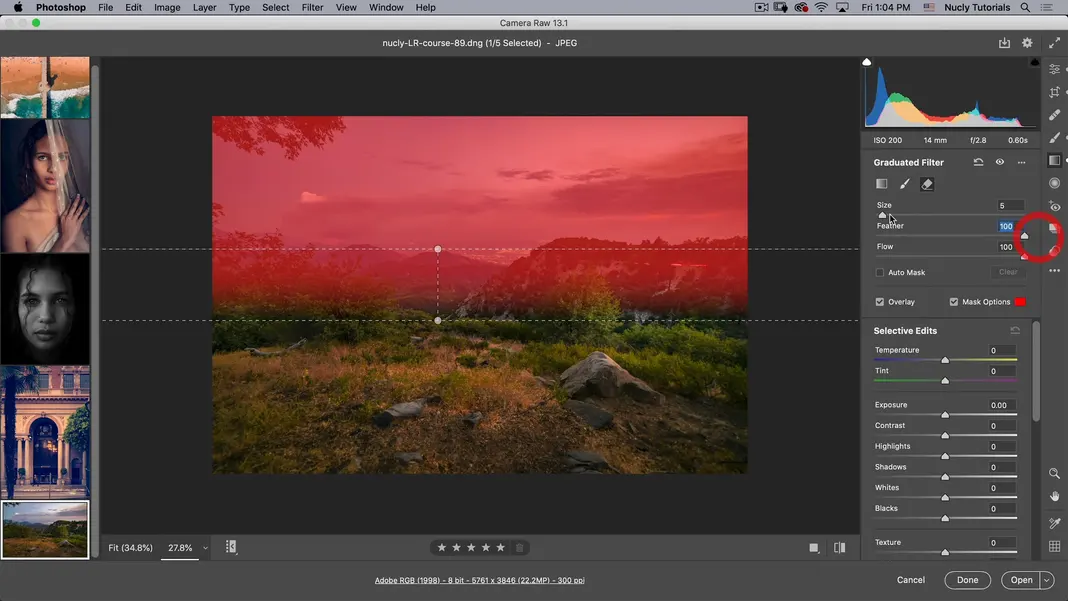
Task: Delete the image with trash icon
Action: pyautogui.click(x=519, y=548)
